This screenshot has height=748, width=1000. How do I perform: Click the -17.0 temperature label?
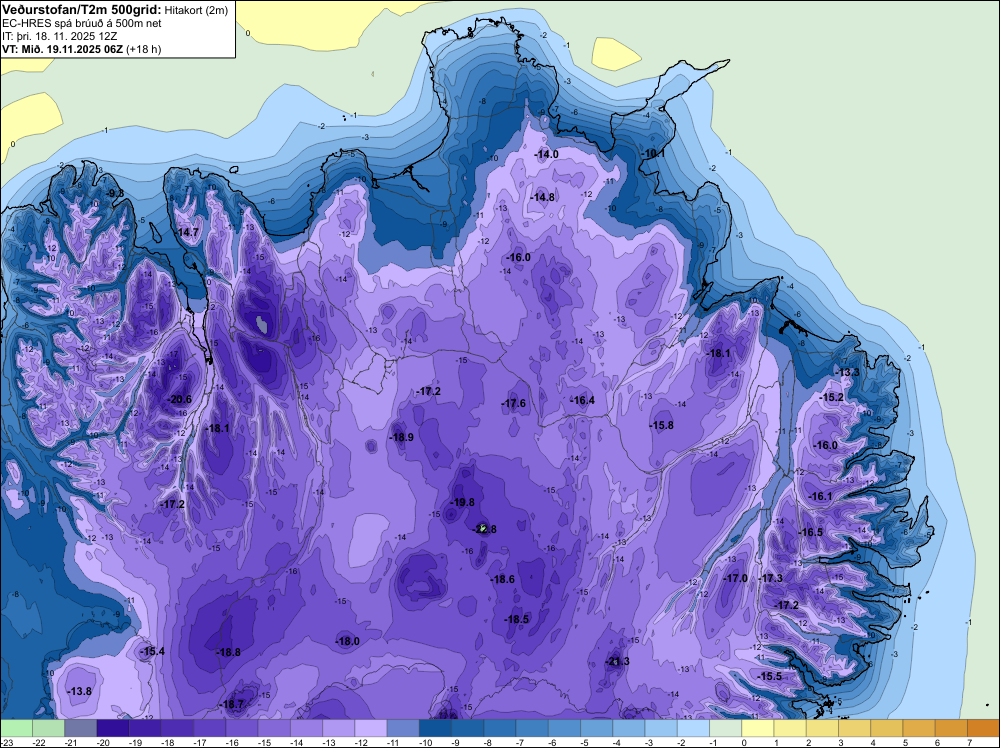pos(735,578)
